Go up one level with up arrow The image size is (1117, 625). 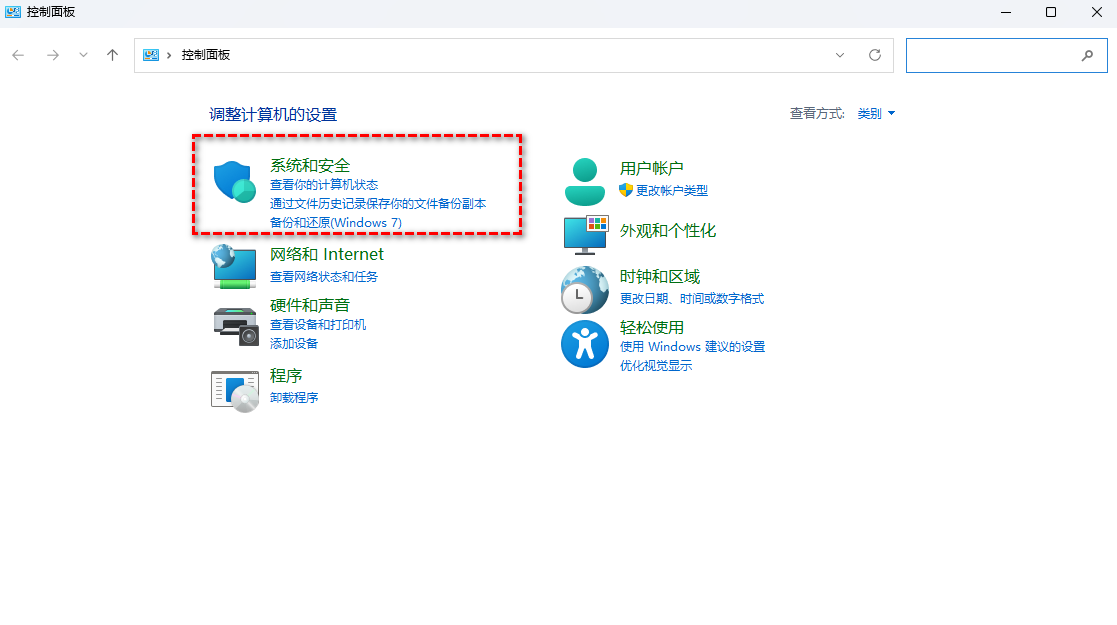tap(113, 55)
